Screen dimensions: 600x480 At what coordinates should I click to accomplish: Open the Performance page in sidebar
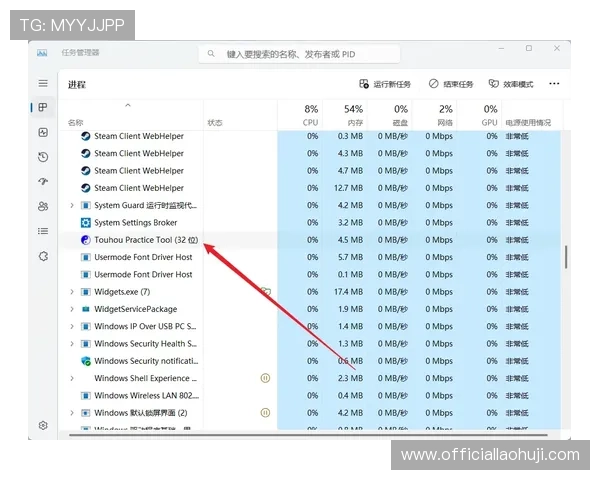coord(43,132)
